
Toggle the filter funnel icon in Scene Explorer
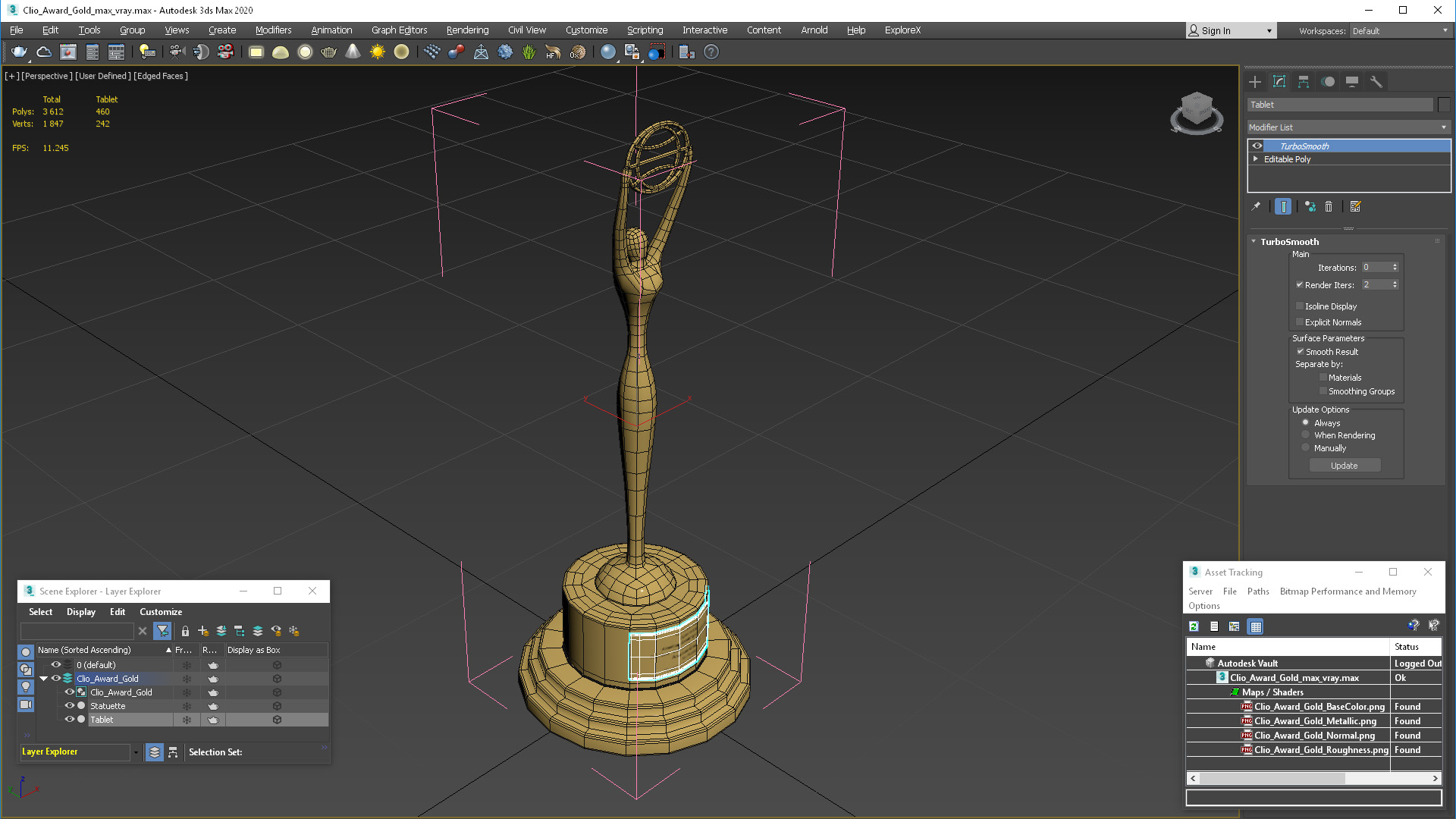click(x=162, y=631)
